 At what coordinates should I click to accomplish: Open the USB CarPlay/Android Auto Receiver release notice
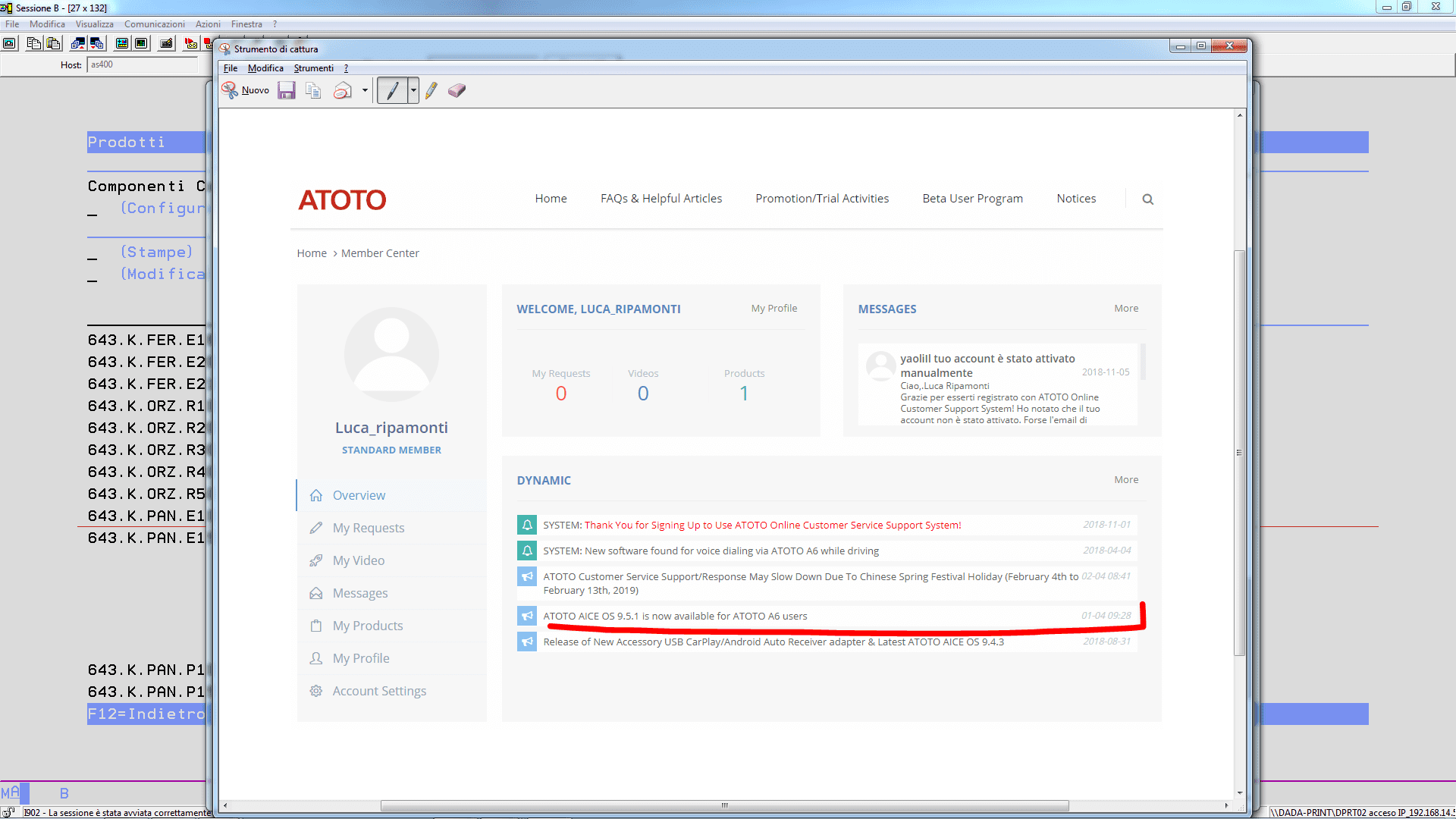773,642
